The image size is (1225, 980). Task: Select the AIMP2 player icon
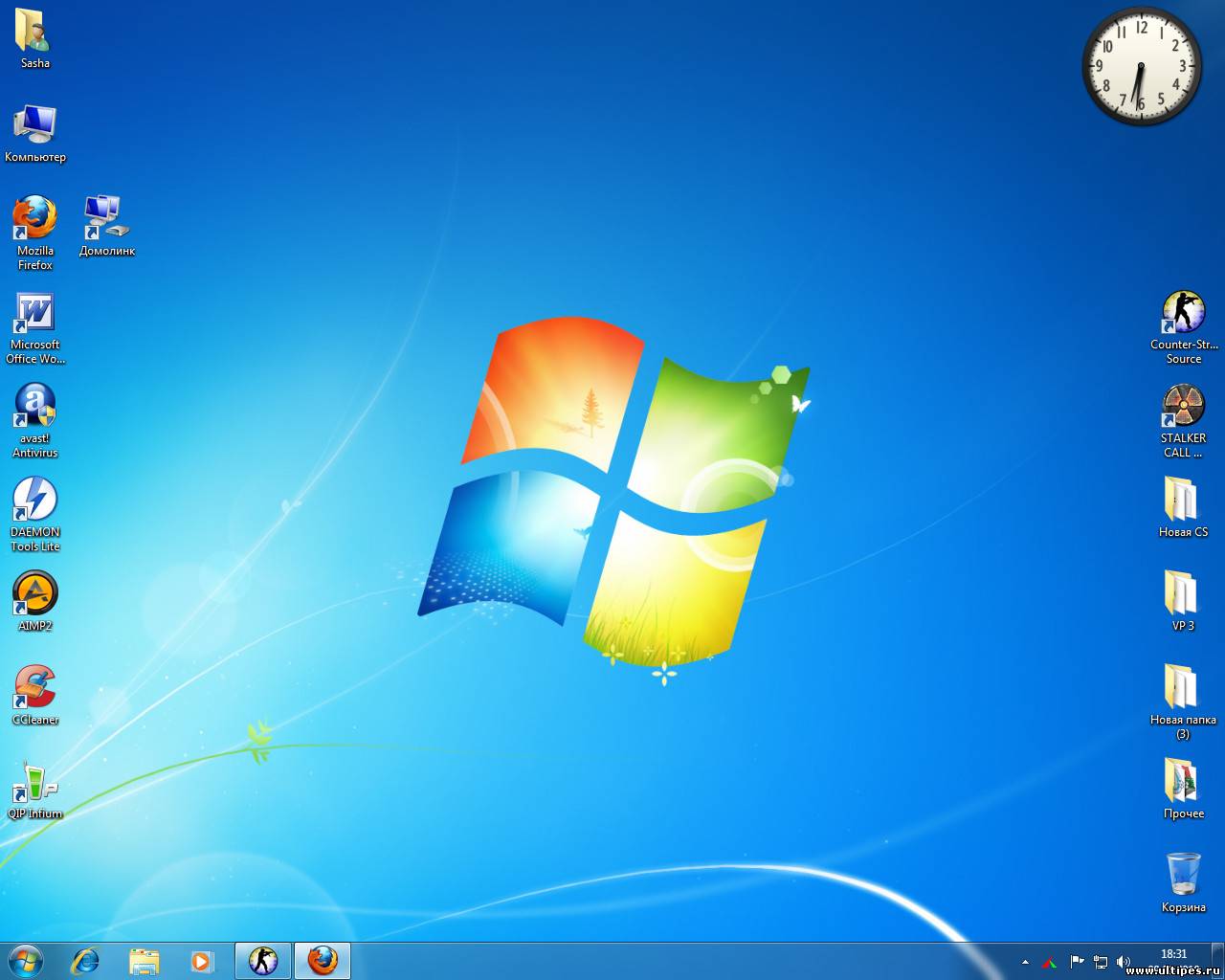35,594
